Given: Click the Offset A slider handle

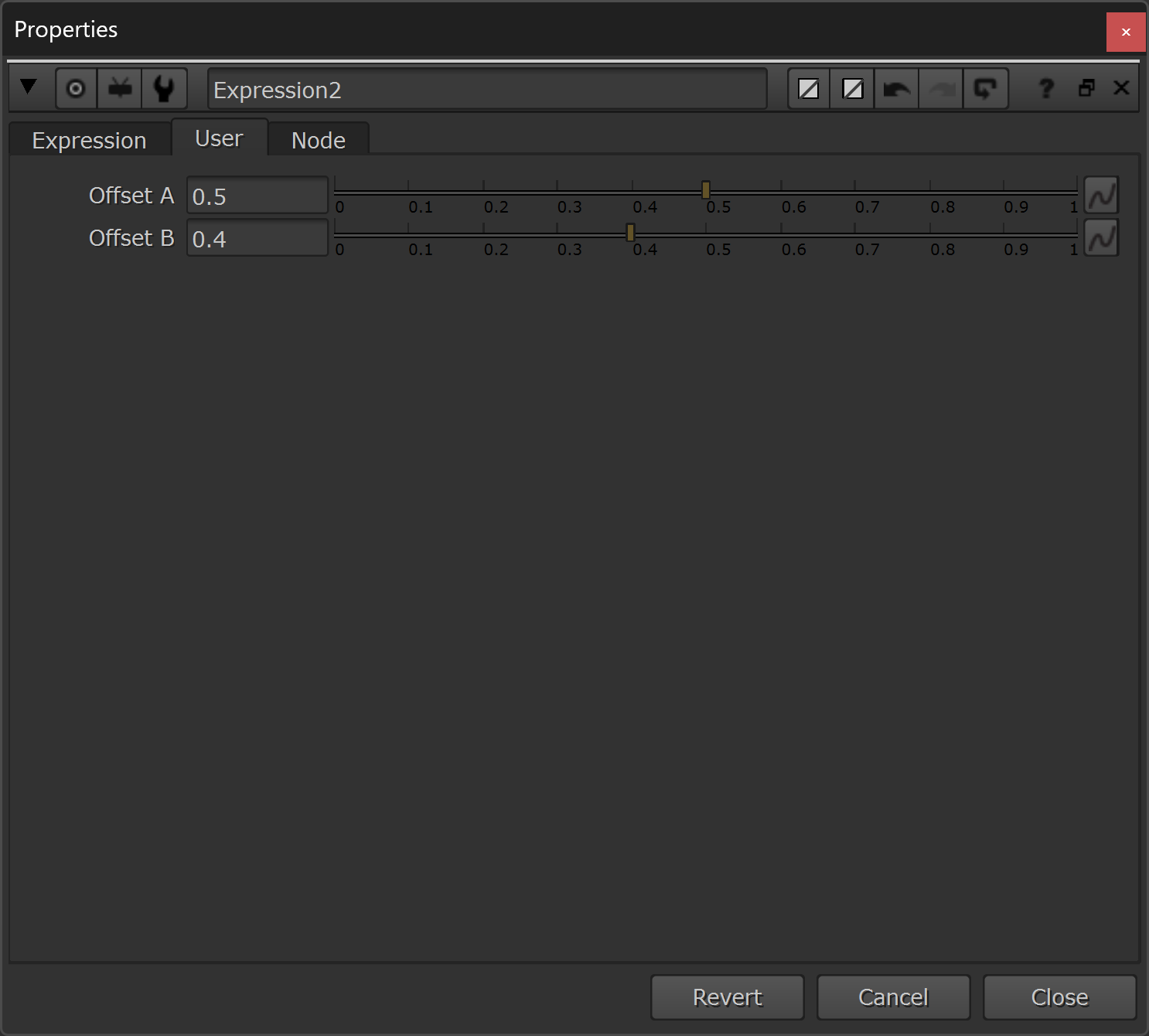Looking at the screenshot, I should click(x=706, y=190).
